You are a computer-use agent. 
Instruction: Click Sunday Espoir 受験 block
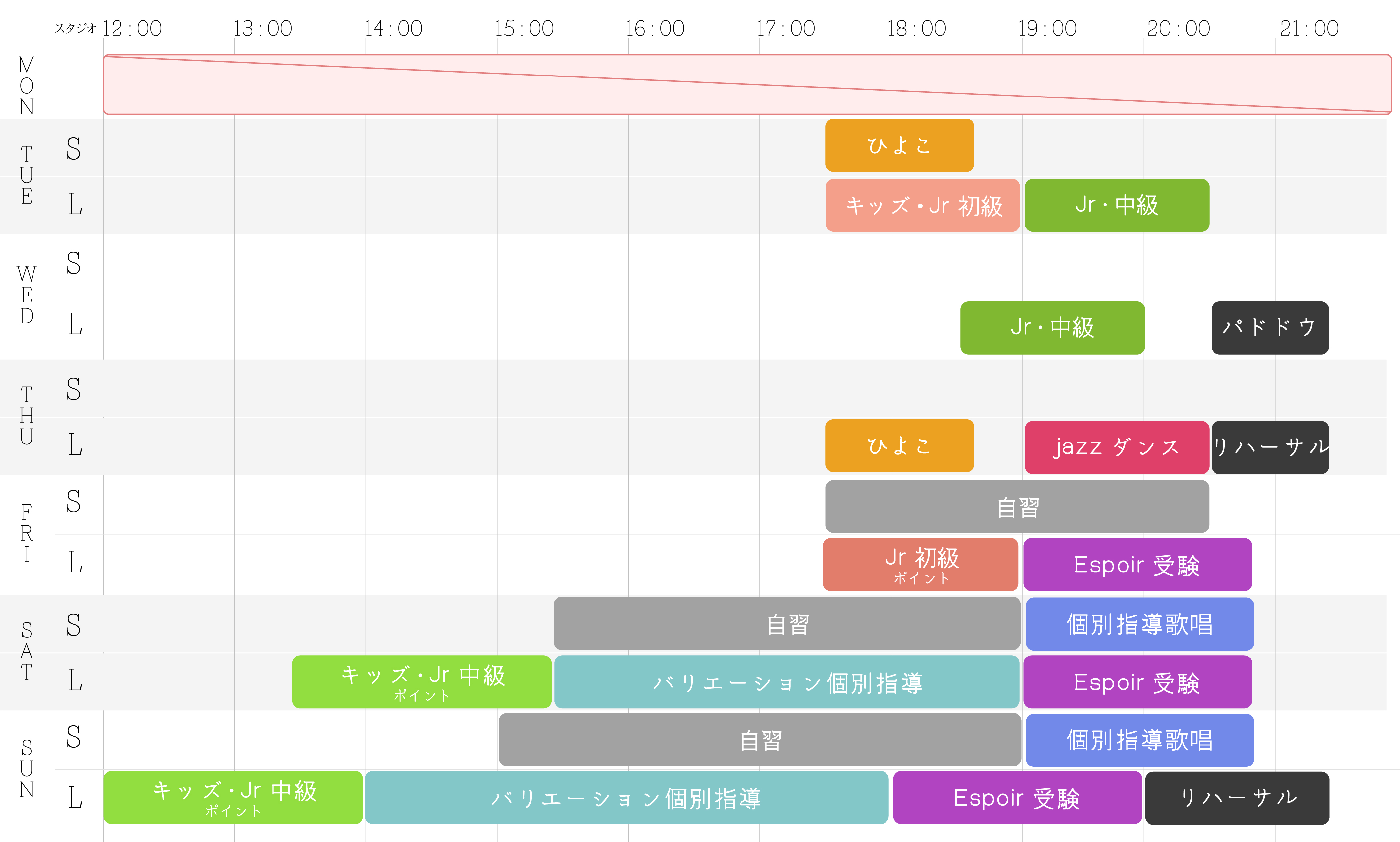[1017, 798]
